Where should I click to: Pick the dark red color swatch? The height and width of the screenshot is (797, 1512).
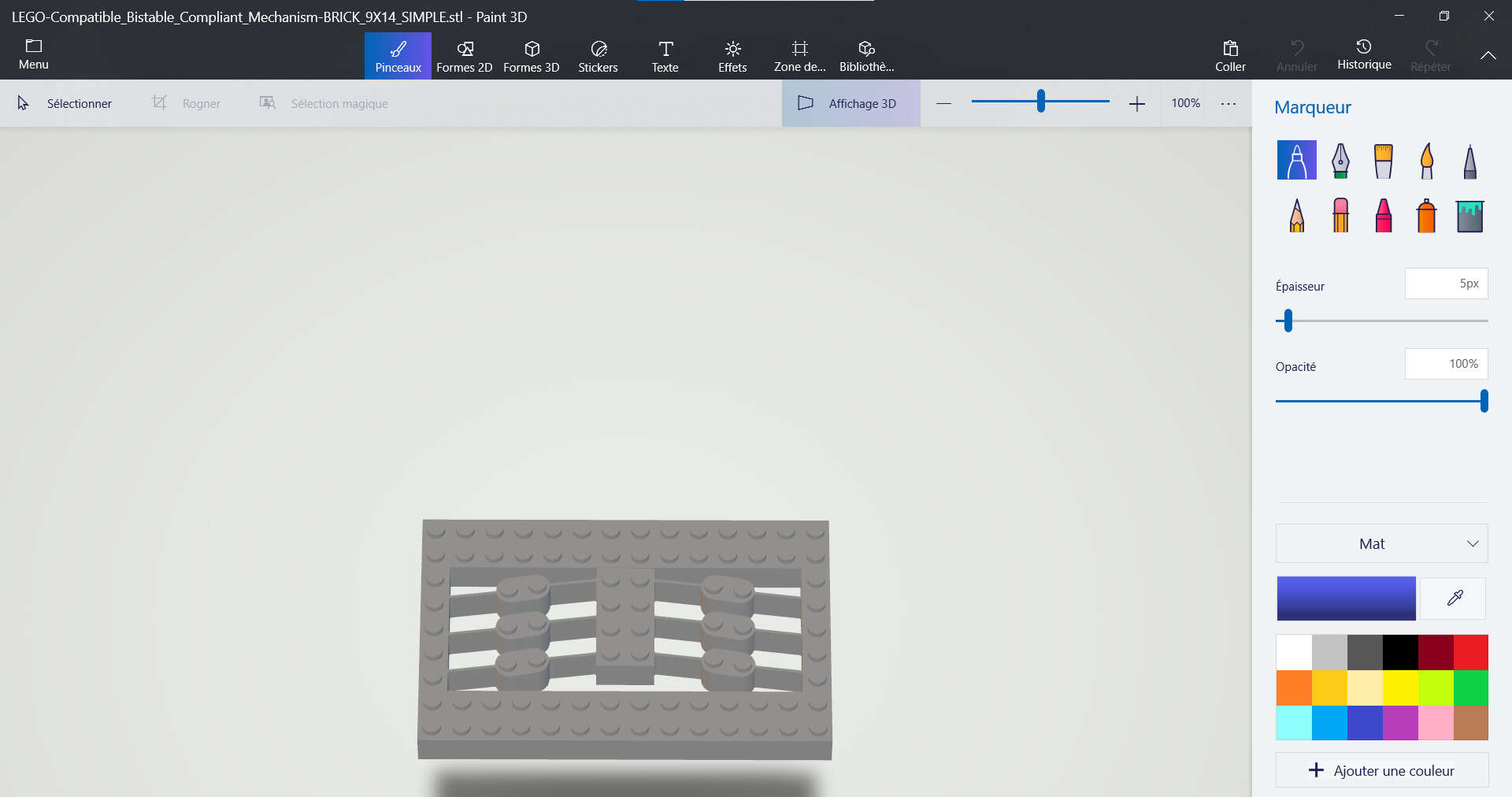click(1436, 652)
